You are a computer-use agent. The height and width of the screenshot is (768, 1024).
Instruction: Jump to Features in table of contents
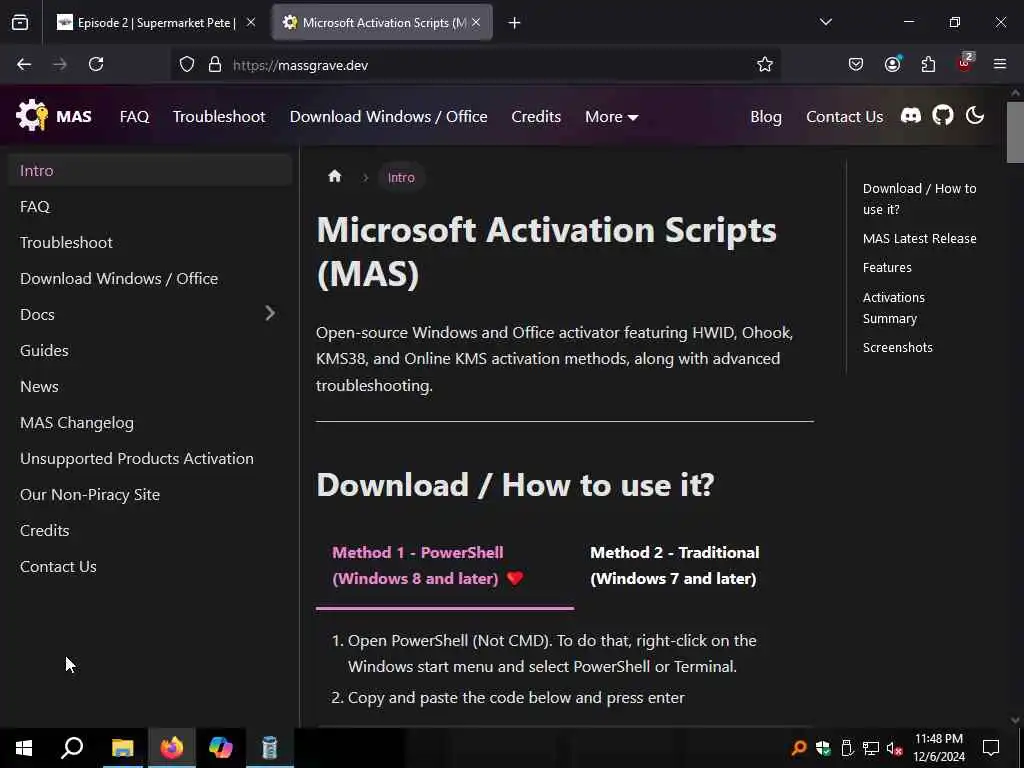click(887, 267)
